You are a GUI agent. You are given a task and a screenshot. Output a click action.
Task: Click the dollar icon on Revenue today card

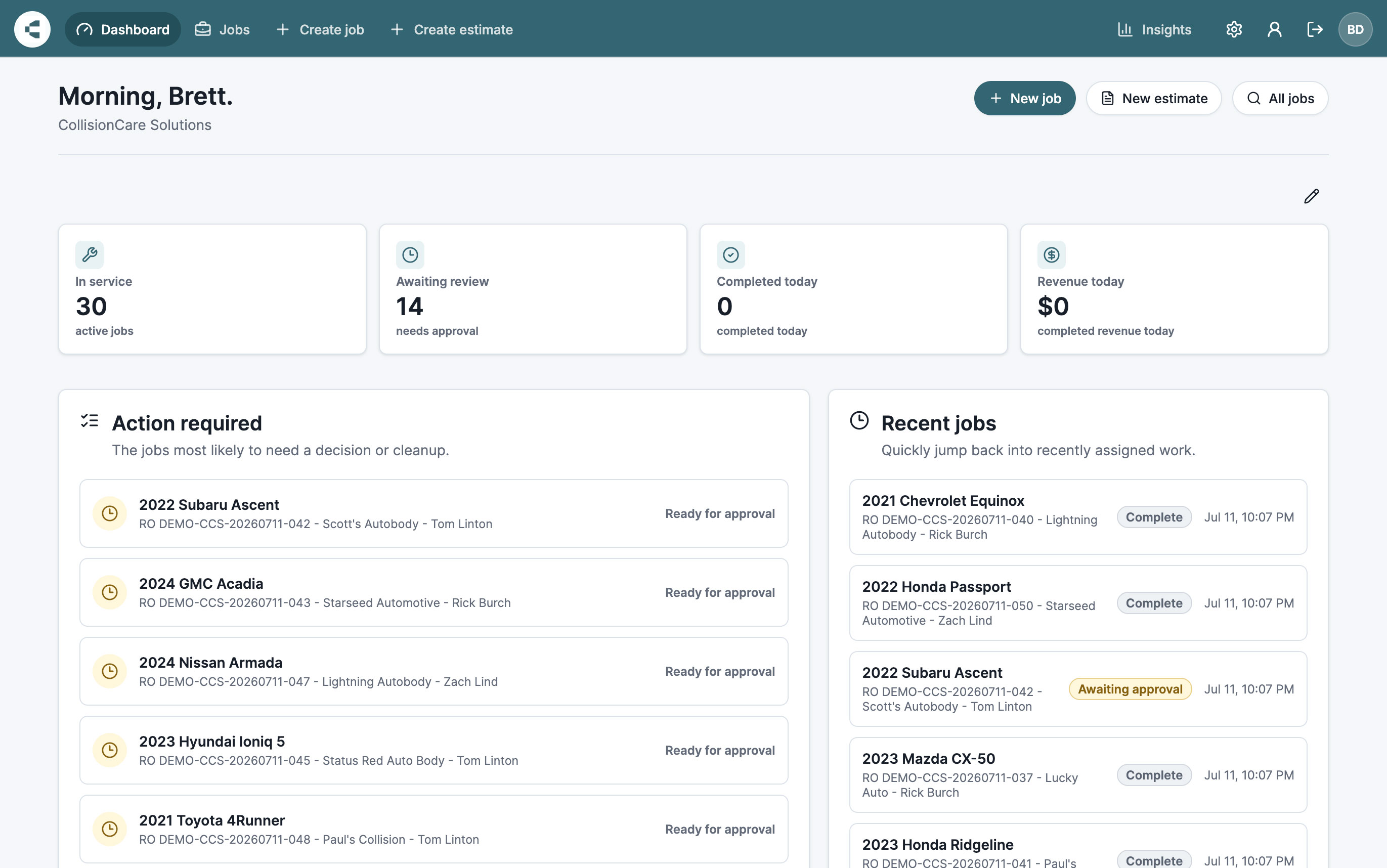click(1051, 254)
